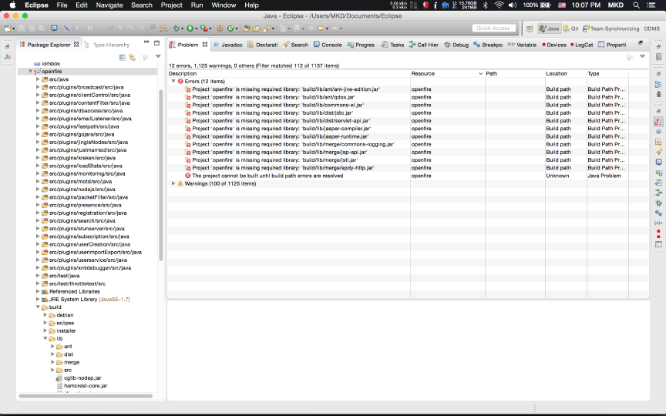This screenshot has width=666, height=416.
Task: Switch to the Git perspective
Action: pyautogui.click(x=571, y=29)
